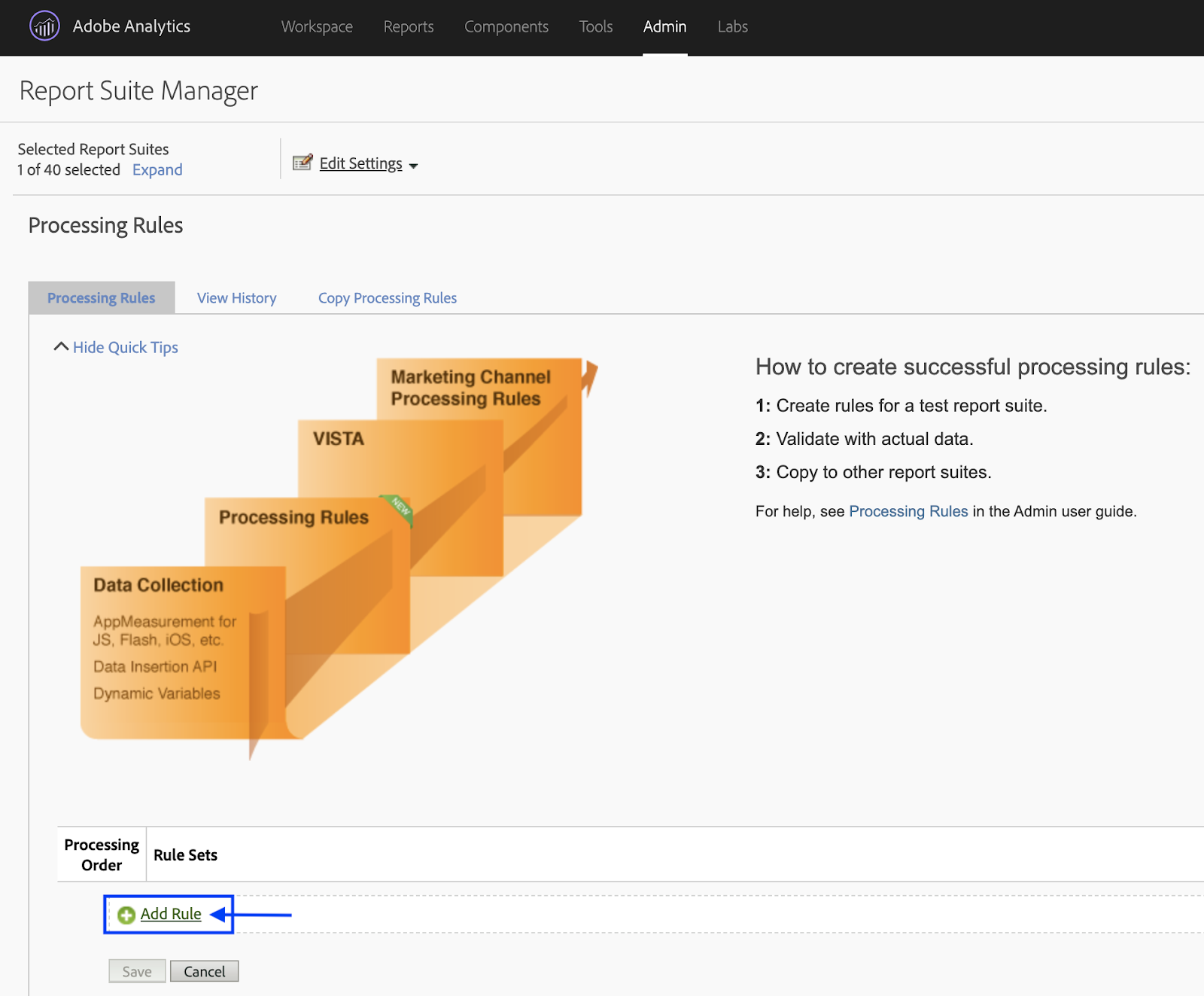Open the Workspace menu
The height and width of the screenshot is (996, 1204).
pos(317,27)
